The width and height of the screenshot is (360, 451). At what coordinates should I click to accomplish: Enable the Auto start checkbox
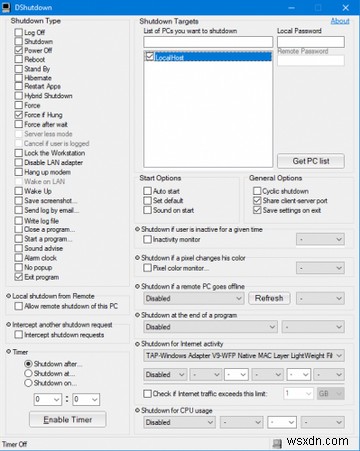point(147,191)
